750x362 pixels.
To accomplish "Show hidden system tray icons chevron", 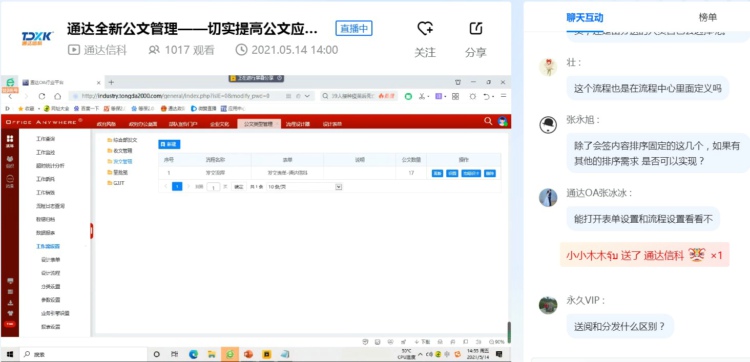I will [x=420, y=354].
